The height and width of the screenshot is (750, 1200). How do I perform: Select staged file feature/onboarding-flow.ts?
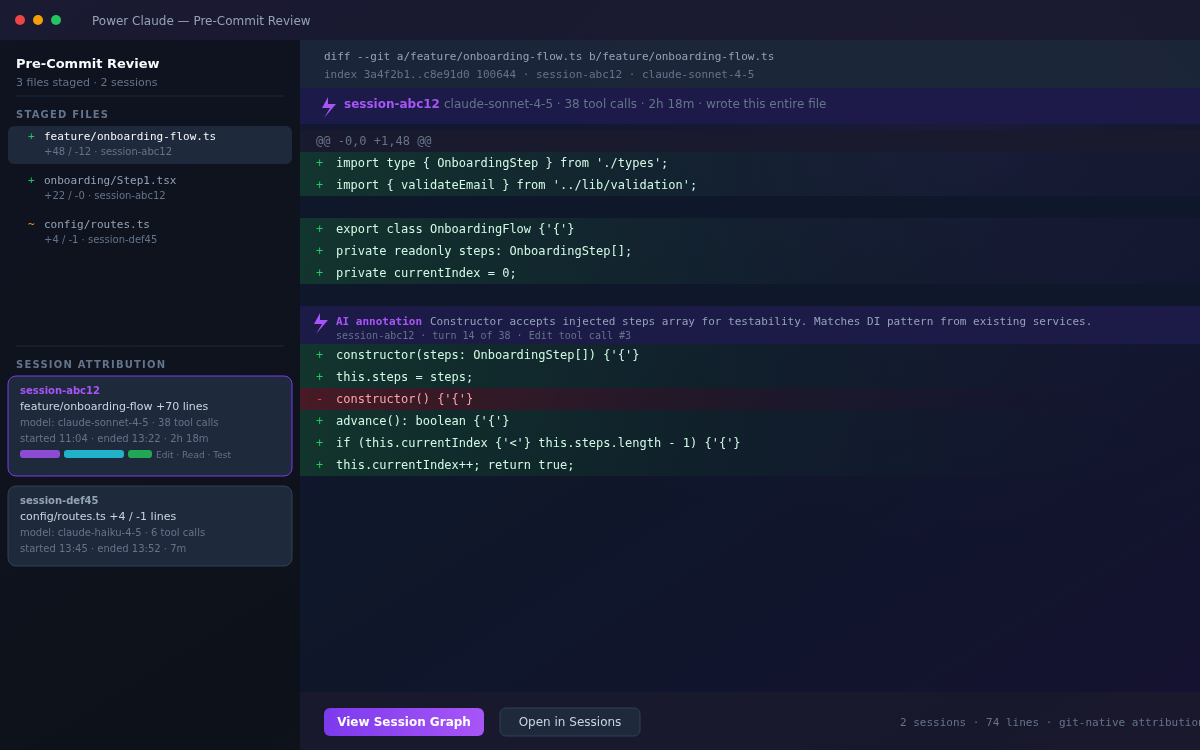[x=150, y=145]
